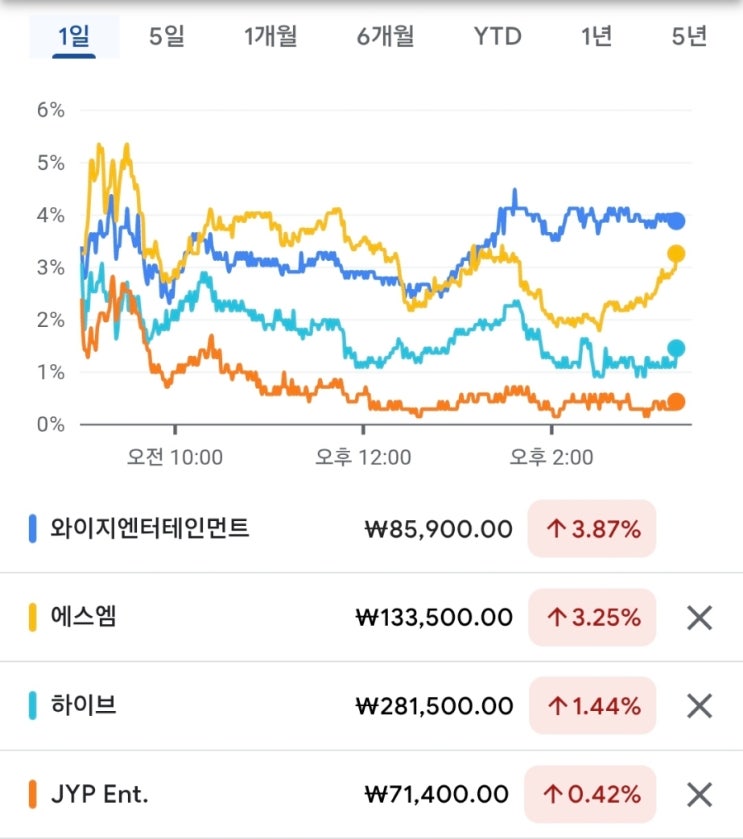Click the yellow endpoint dot on chart

pos(676,254)
